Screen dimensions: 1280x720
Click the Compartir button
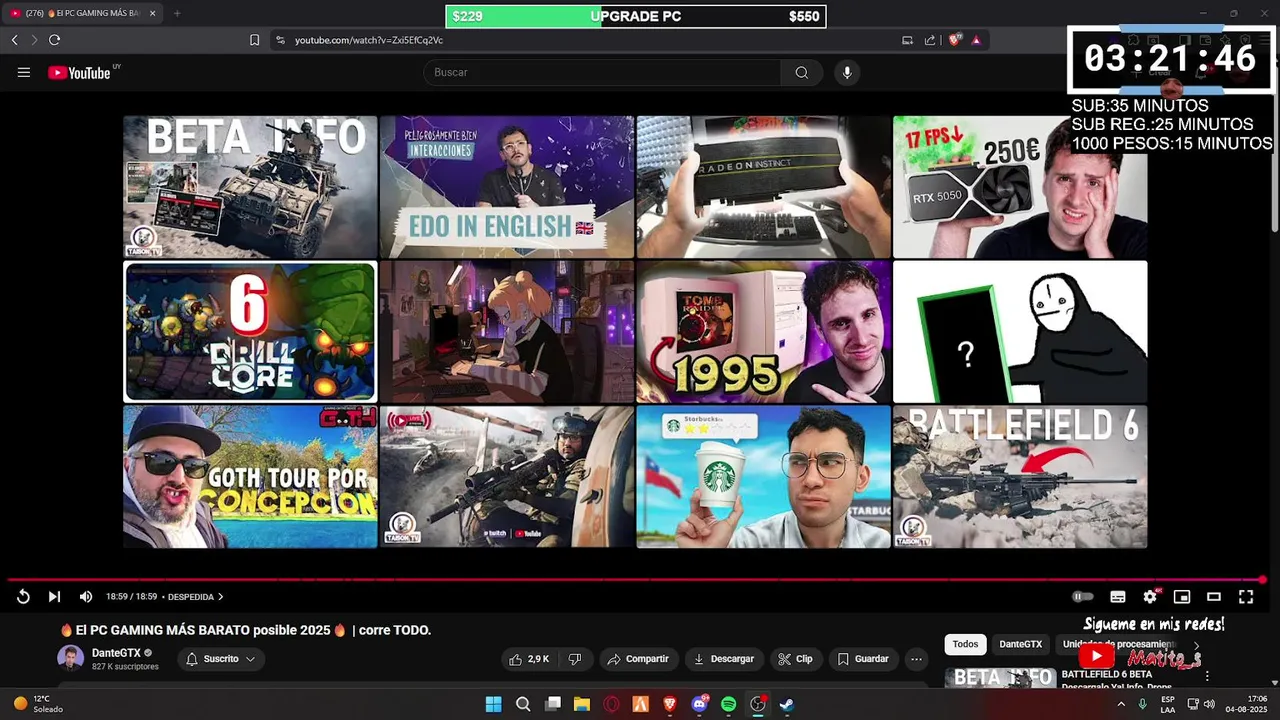tap(638, 659)
